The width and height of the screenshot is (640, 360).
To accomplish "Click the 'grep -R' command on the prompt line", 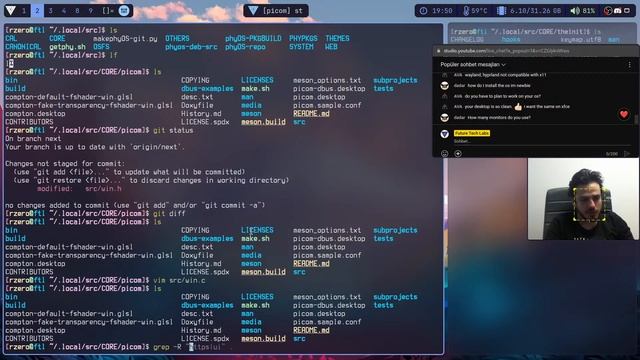I will point(167,347).
